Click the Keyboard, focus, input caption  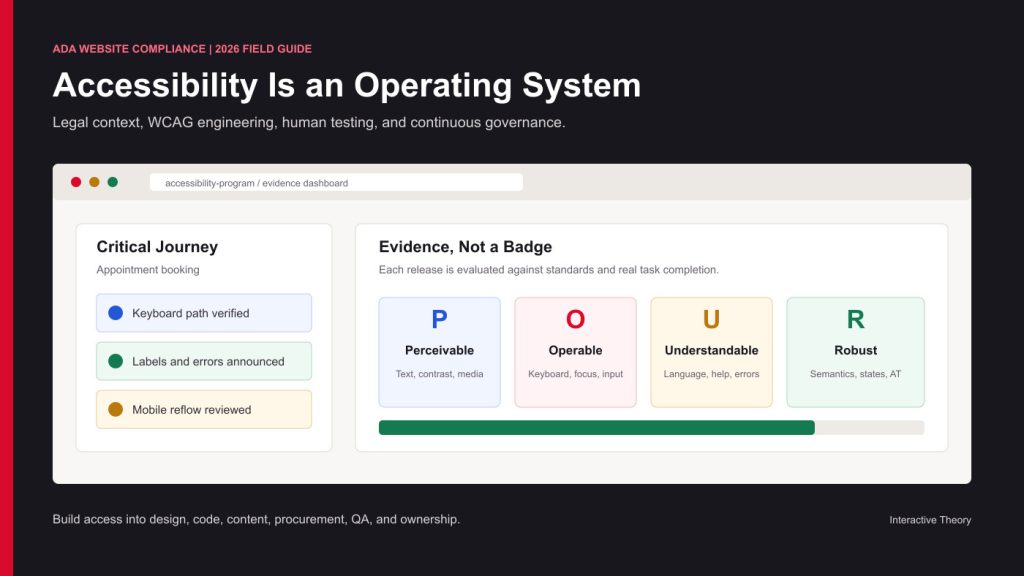point(575,374)
